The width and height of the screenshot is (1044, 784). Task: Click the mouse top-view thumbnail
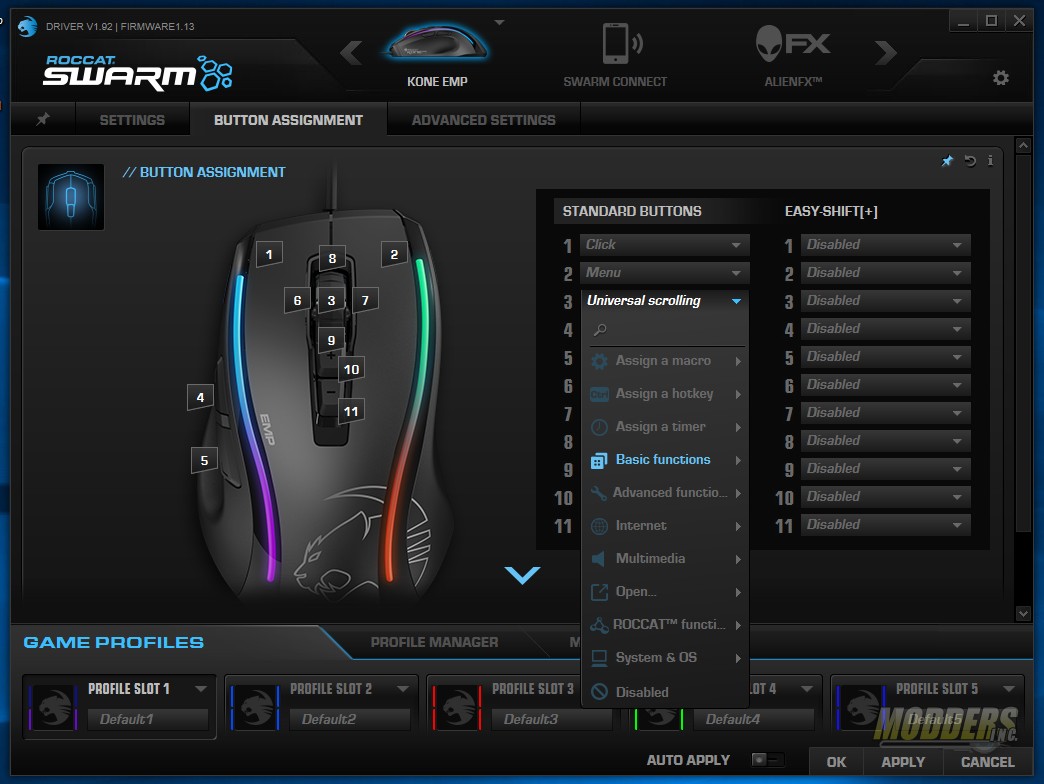point(71,197)
